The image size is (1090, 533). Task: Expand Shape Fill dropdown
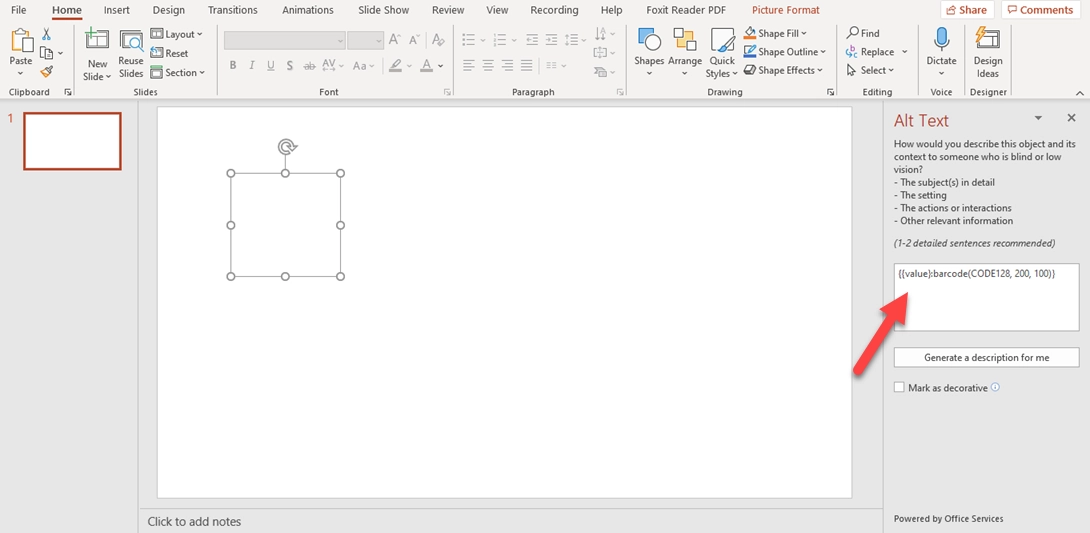pyautogui.click(x=804, y=33)
